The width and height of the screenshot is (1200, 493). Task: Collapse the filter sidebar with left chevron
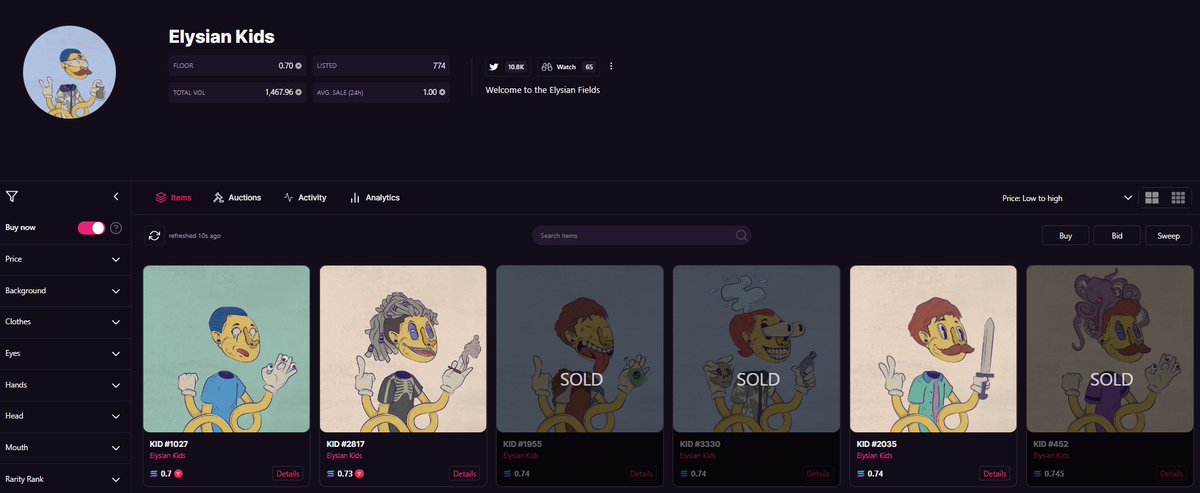[116, 197]
